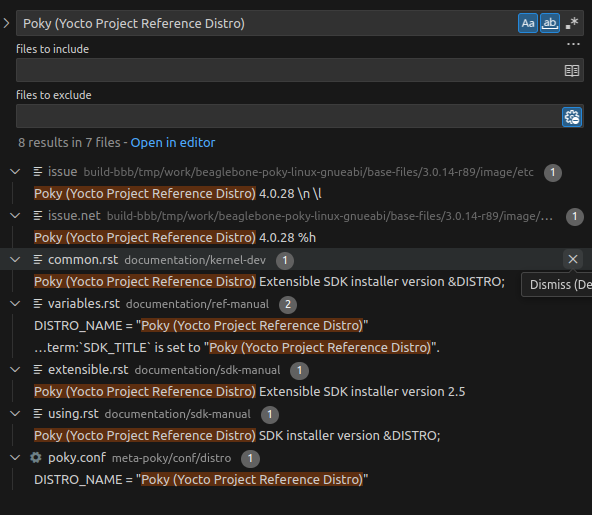Click the issue.net file icon
Image resolution: width=592 pixels, height=515 pixels.
(x=38, y=216)
